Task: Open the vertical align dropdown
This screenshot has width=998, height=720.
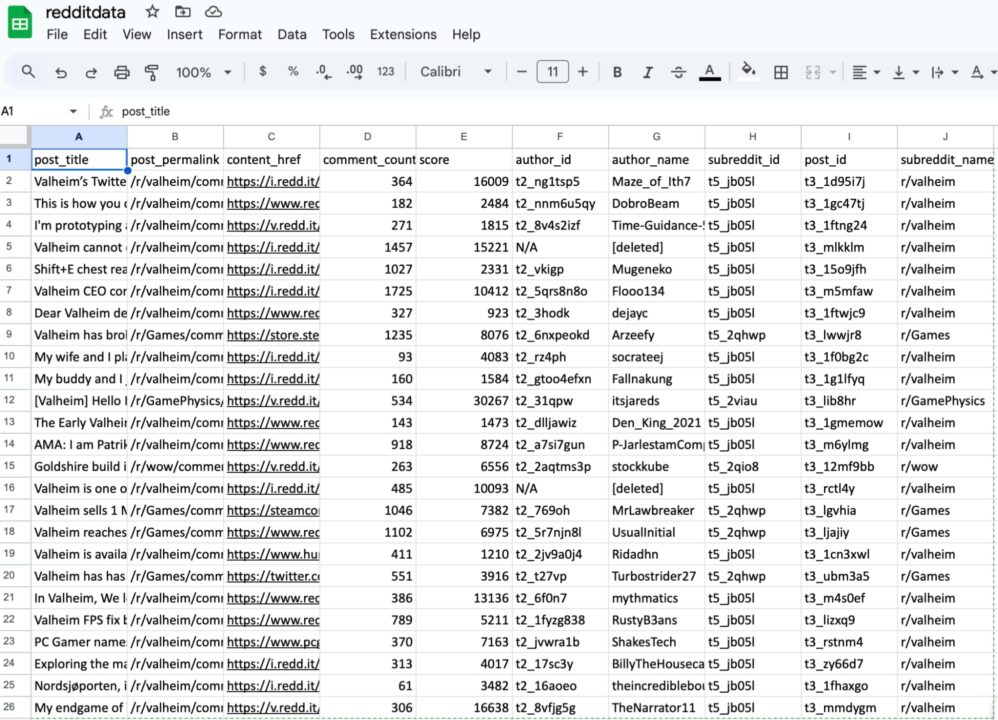Action: 906,72
